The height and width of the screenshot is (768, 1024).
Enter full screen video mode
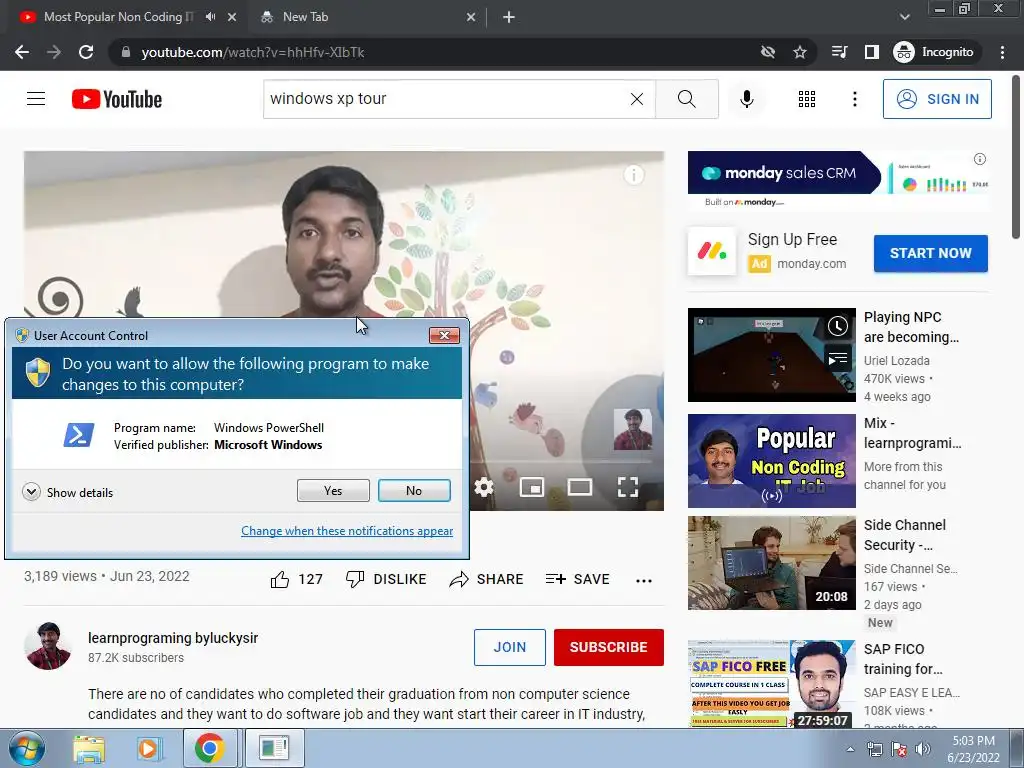628,487
